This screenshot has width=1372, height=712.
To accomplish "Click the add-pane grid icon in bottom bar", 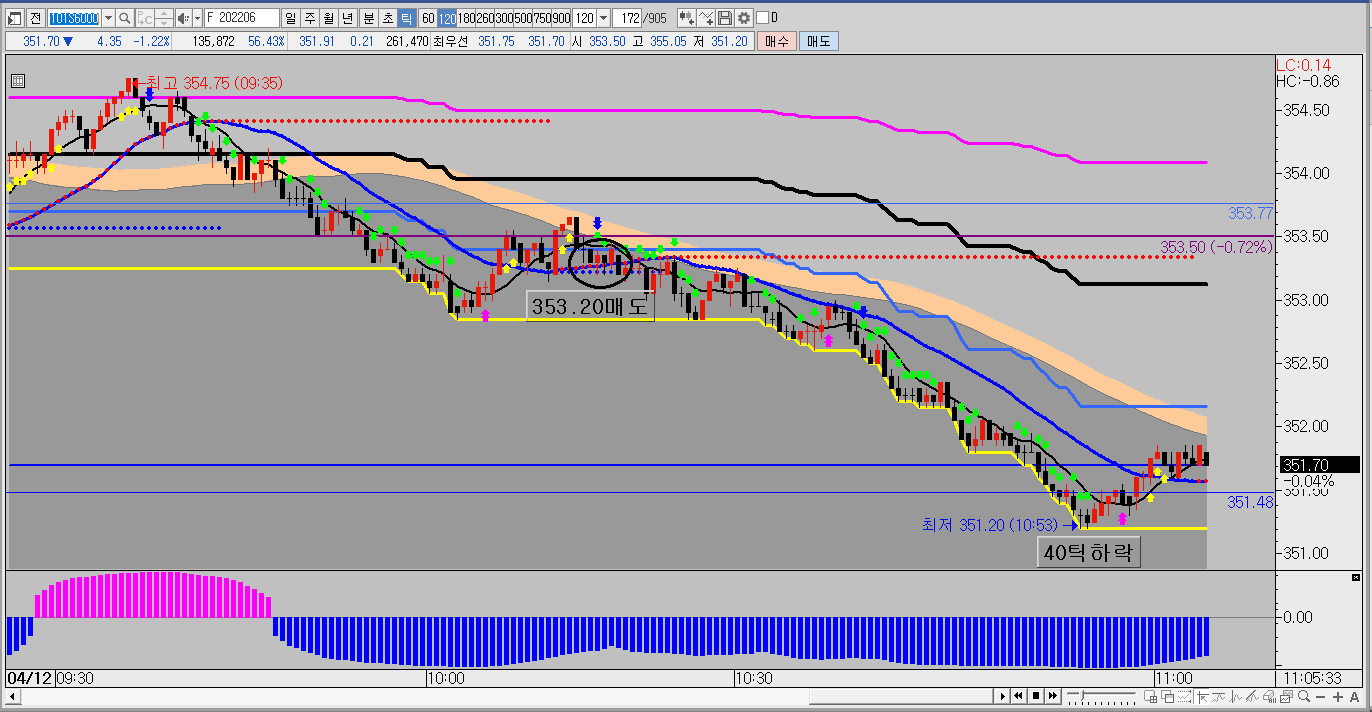I will [x=1151, y=696].
